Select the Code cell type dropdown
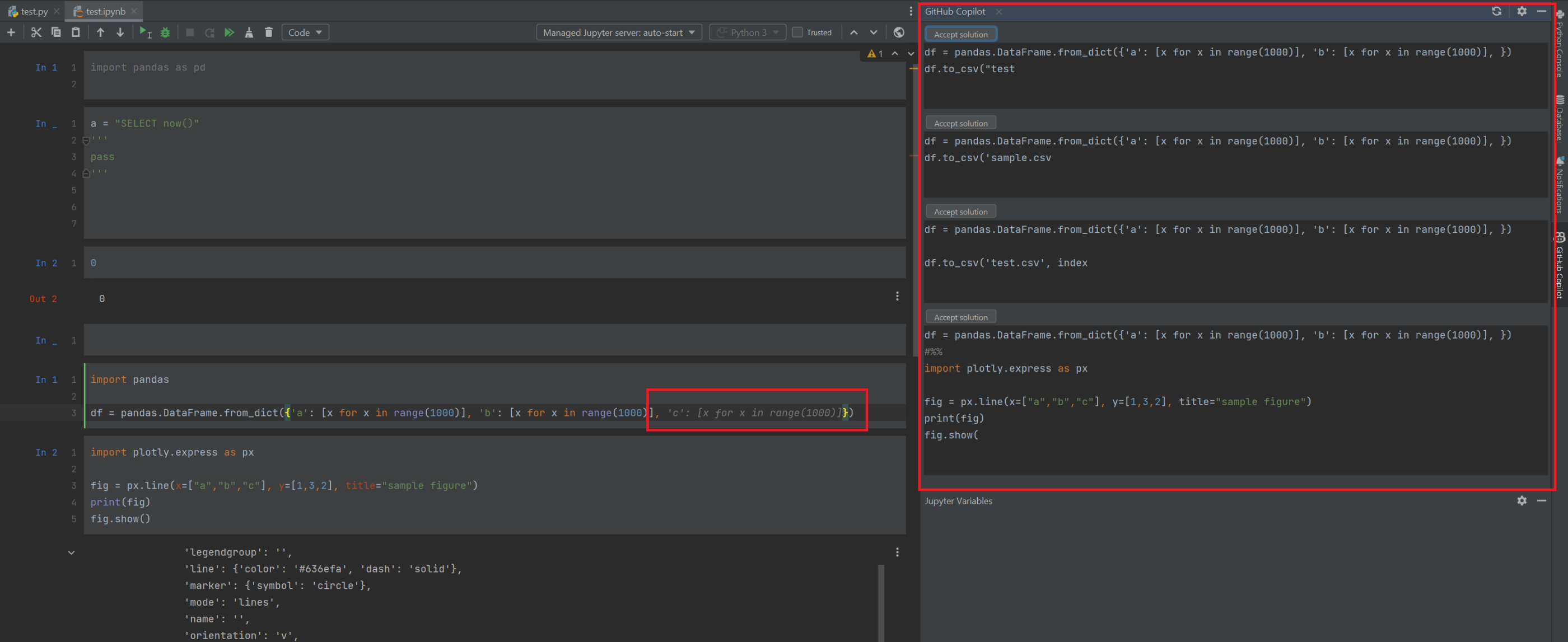The height and width of the screenshot is (642, 1568). tap(304, 31)
